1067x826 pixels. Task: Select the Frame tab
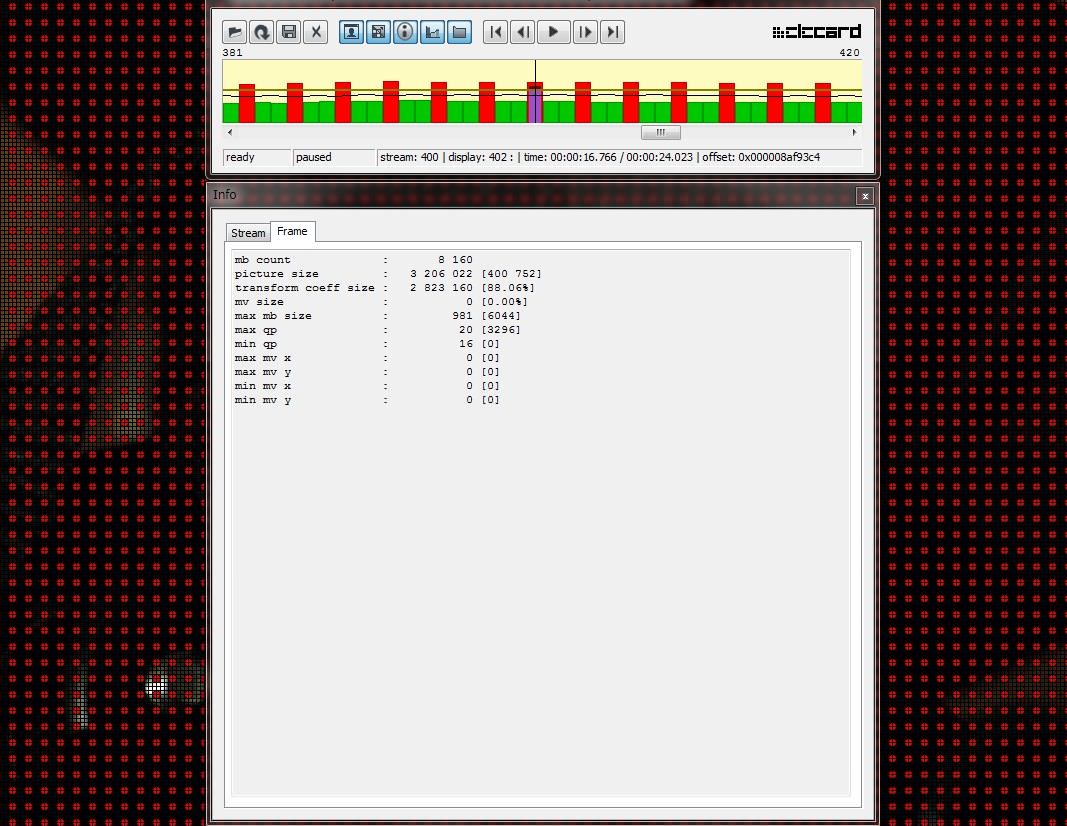292,231
